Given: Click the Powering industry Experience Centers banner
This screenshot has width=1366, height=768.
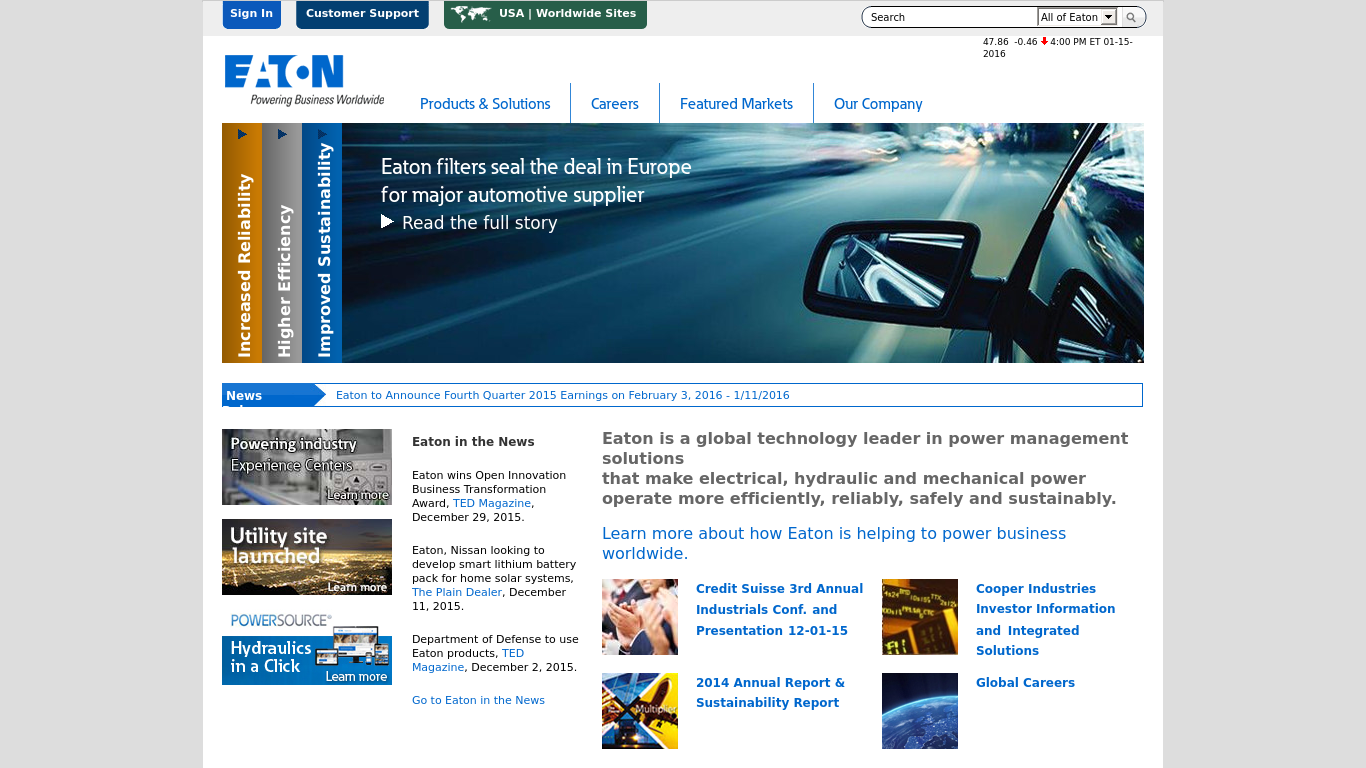Looking at the screenshot, I should [307, 467].
